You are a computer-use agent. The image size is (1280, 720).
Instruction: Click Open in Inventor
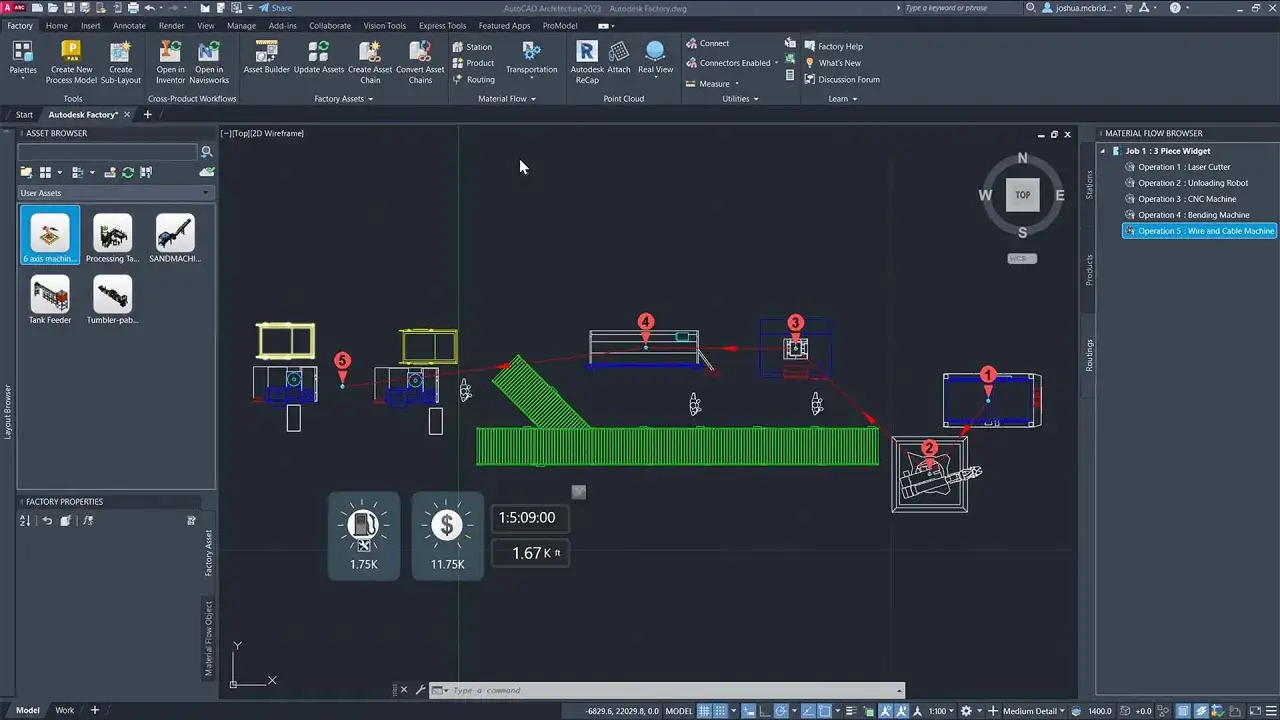[170, 62]
